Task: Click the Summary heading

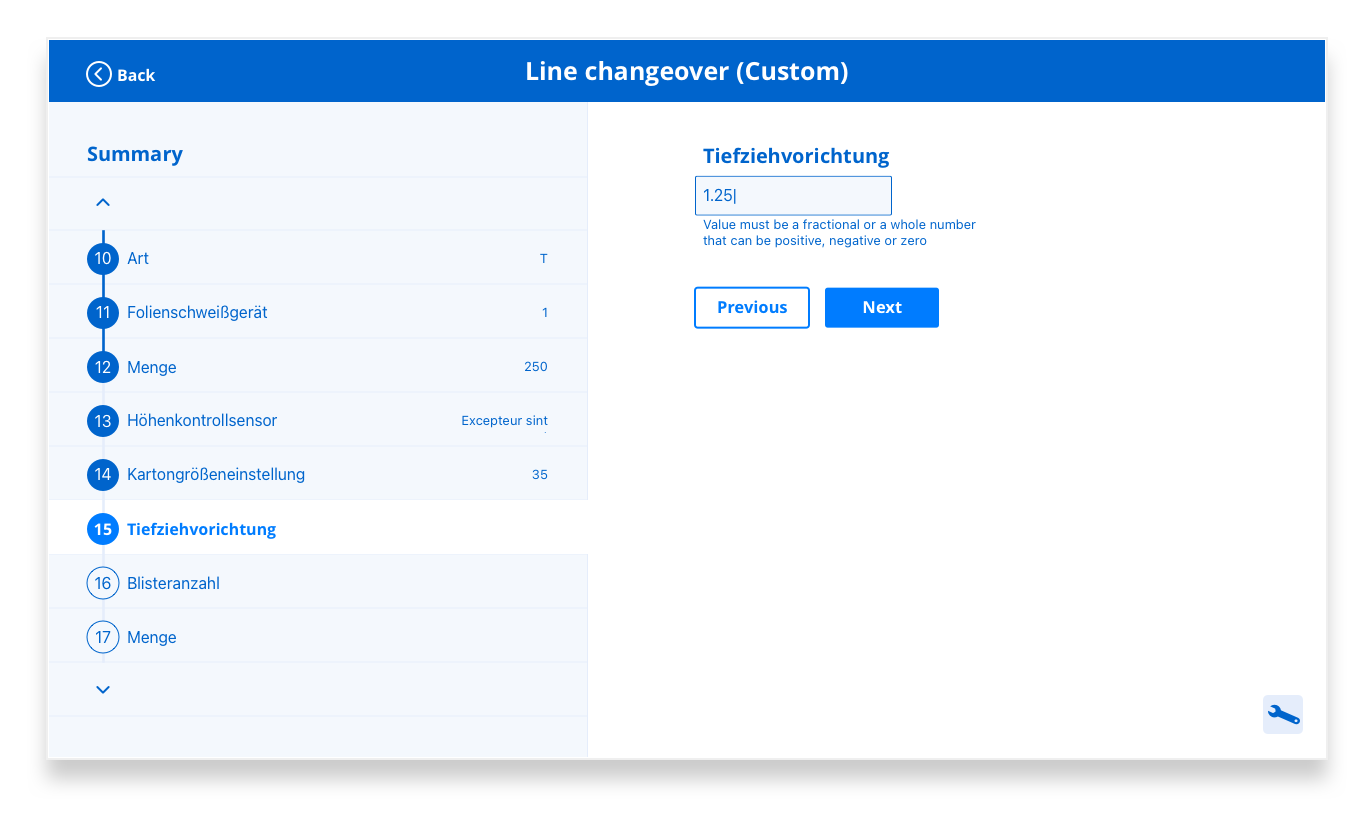Action: pyautogui.click(x=135, y=154)
